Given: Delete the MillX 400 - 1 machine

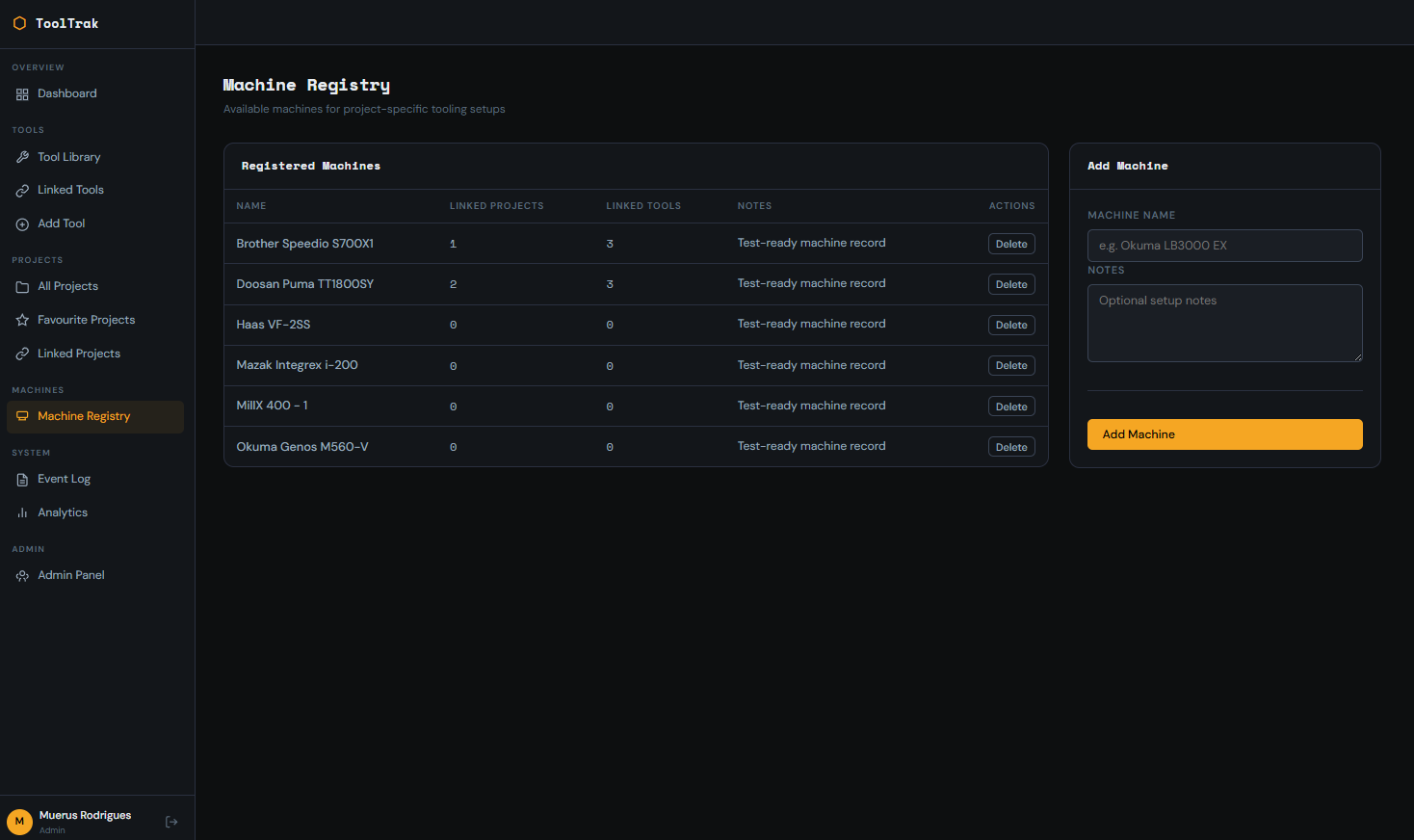Looking at the screenshot, I should pos(1011,407).
